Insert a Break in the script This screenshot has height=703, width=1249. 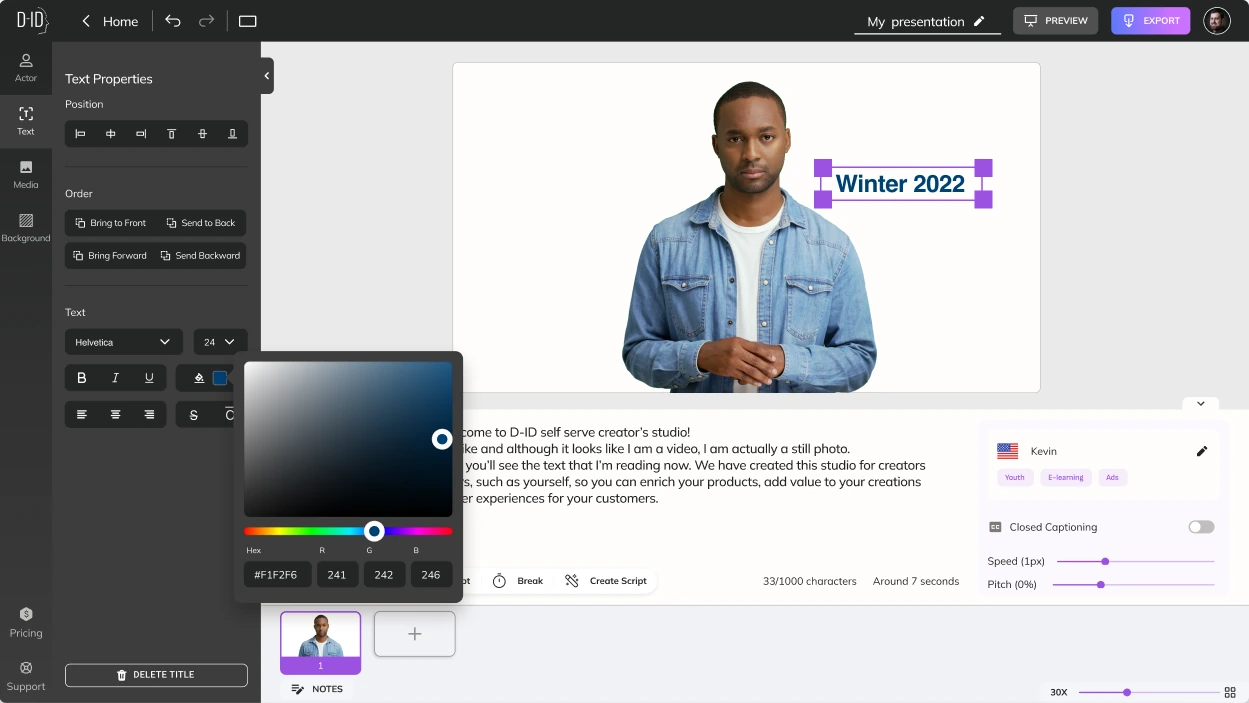[518, 581]
